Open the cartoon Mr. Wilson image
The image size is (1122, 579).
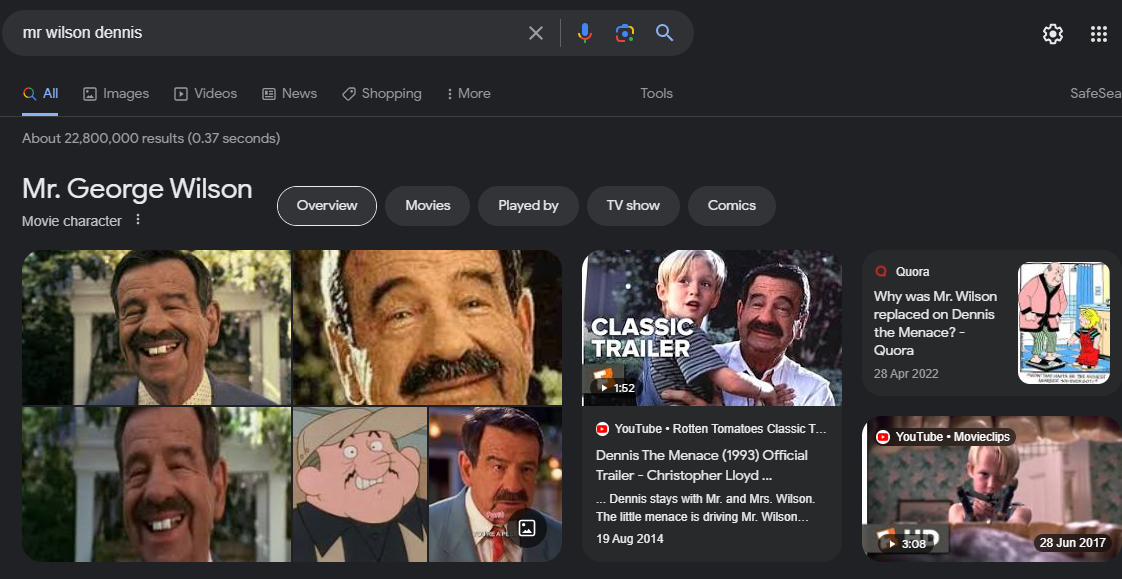click(360, 485)
